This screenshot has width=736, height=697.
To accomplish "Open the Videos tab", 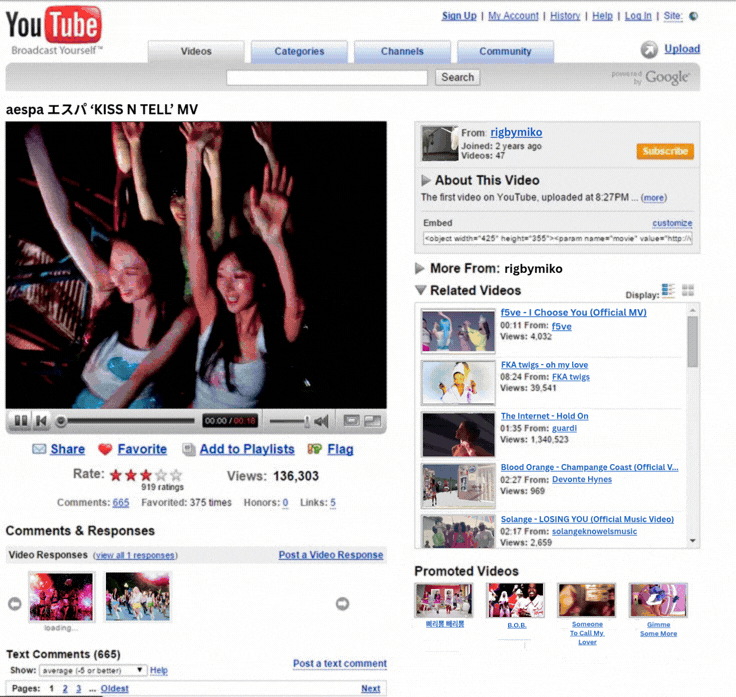I will [x=196, y=52].
